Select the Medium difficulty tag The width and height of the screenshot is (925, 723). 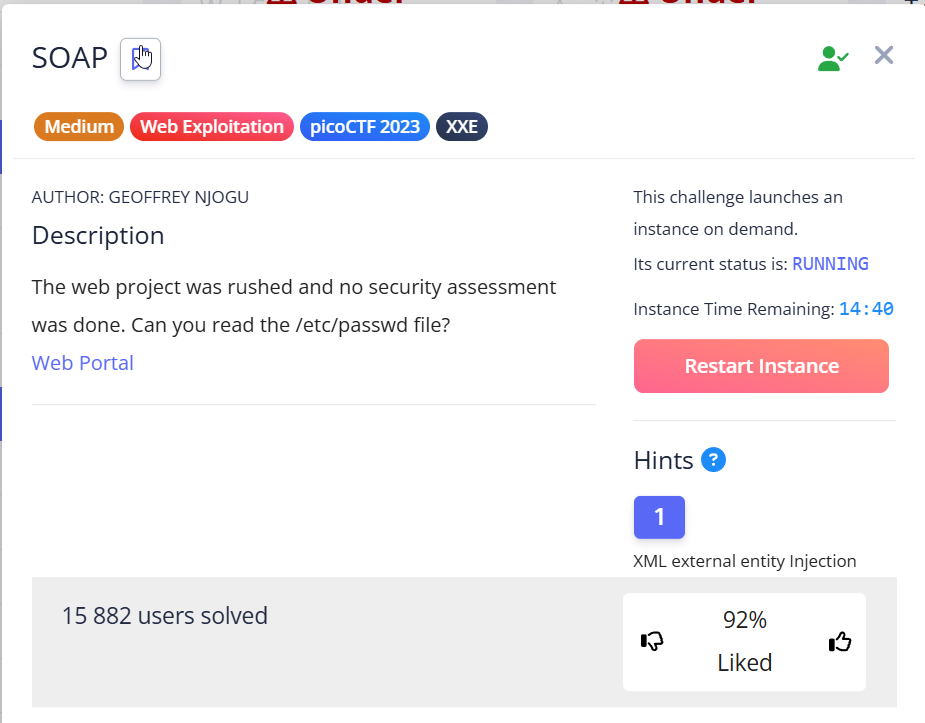click(x=78, y=127)
